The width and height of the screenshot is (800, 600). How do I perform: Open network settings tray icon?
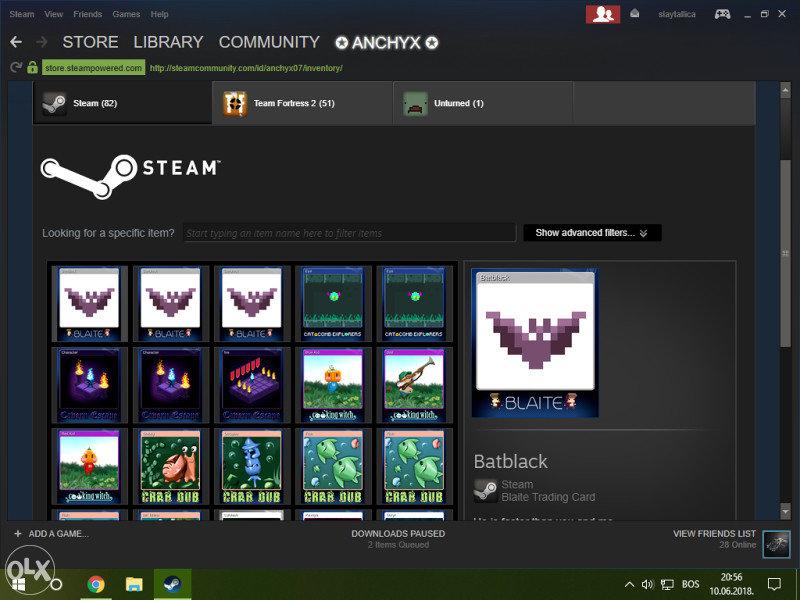pos(667,585)
